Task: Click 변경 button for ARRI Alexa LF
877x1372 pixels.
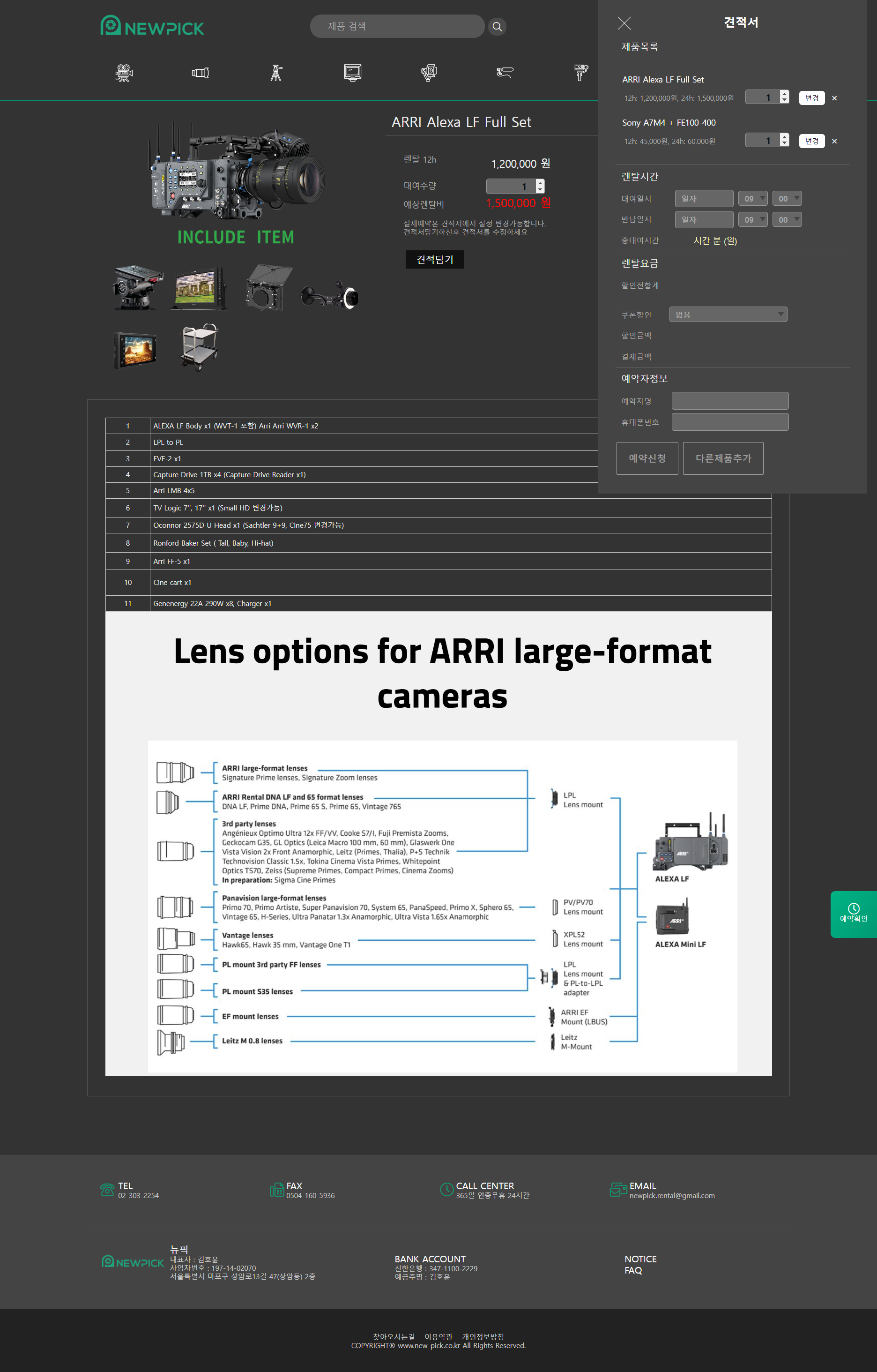Action: (x=811, y=98)
